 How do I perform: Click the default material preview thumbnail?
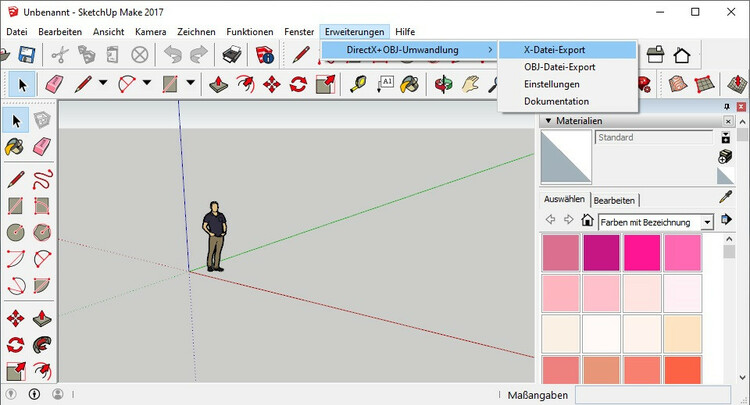pyautogui.click(x=566, y=157)
